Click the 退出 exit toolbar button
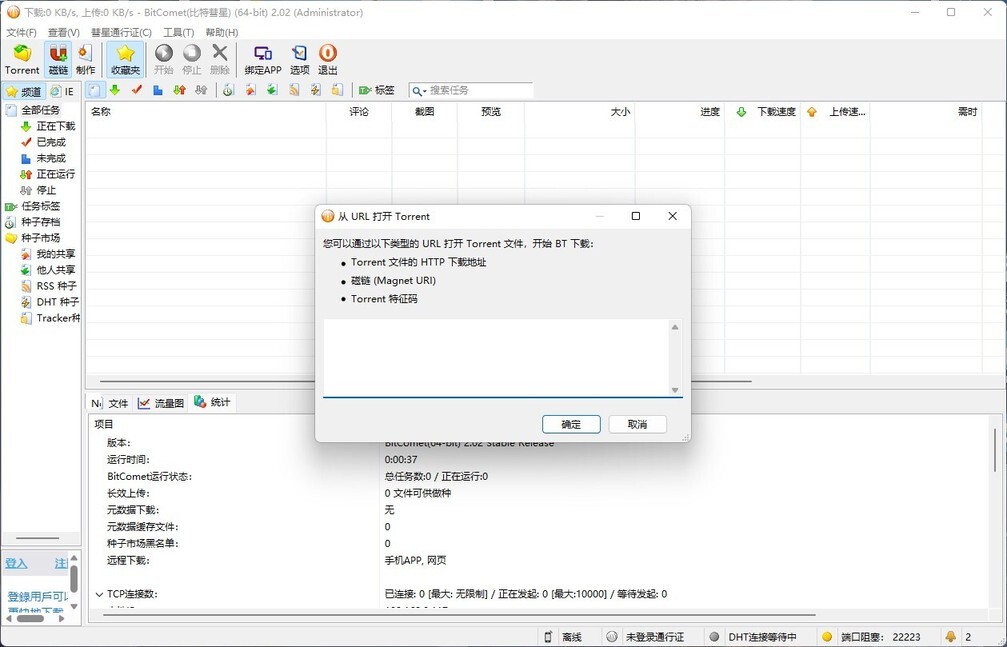The height and width of the screenshot is (647, 1007). (328, 60)
